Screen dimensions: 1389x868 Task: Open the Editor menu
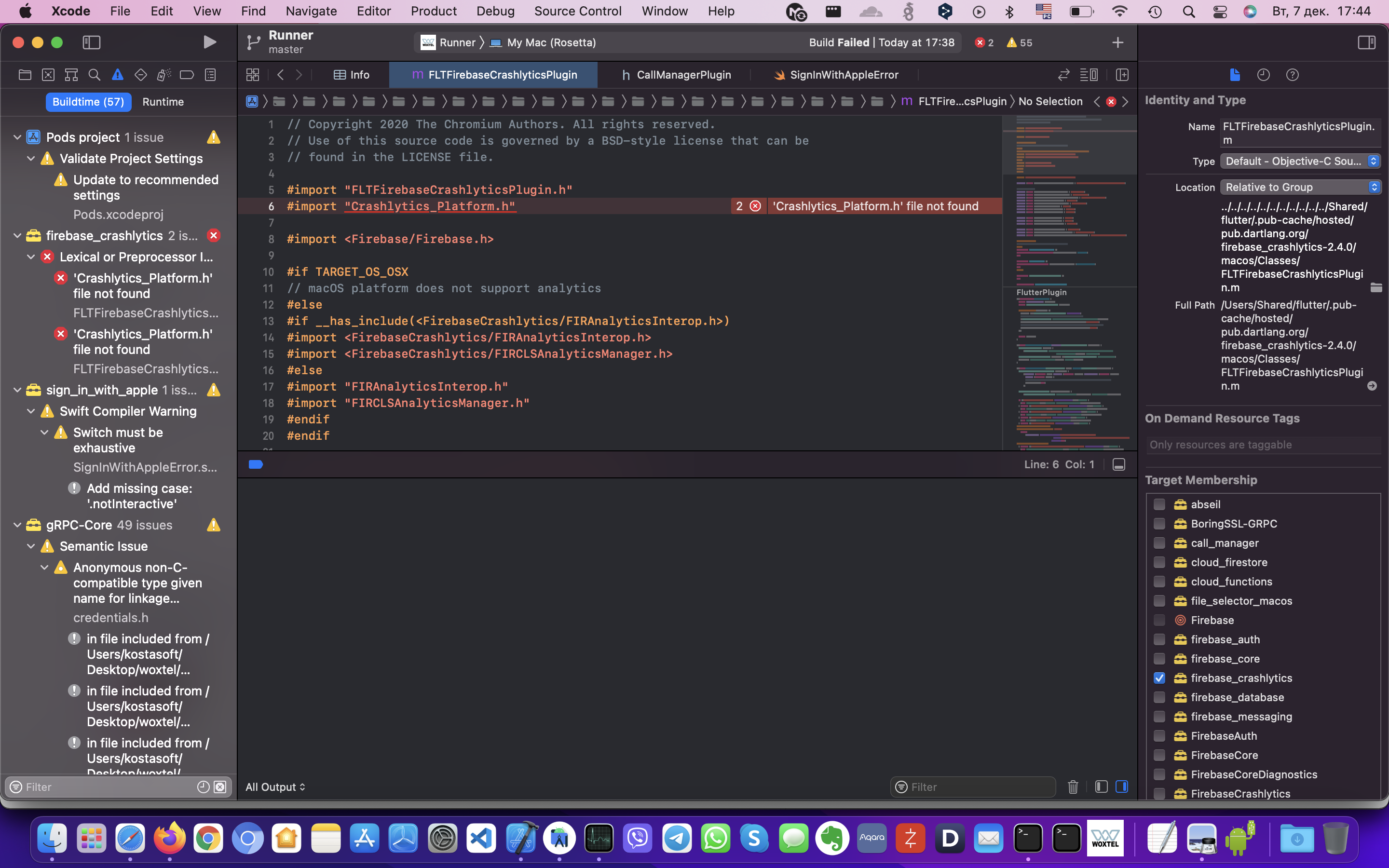click(x=374, y=11)
